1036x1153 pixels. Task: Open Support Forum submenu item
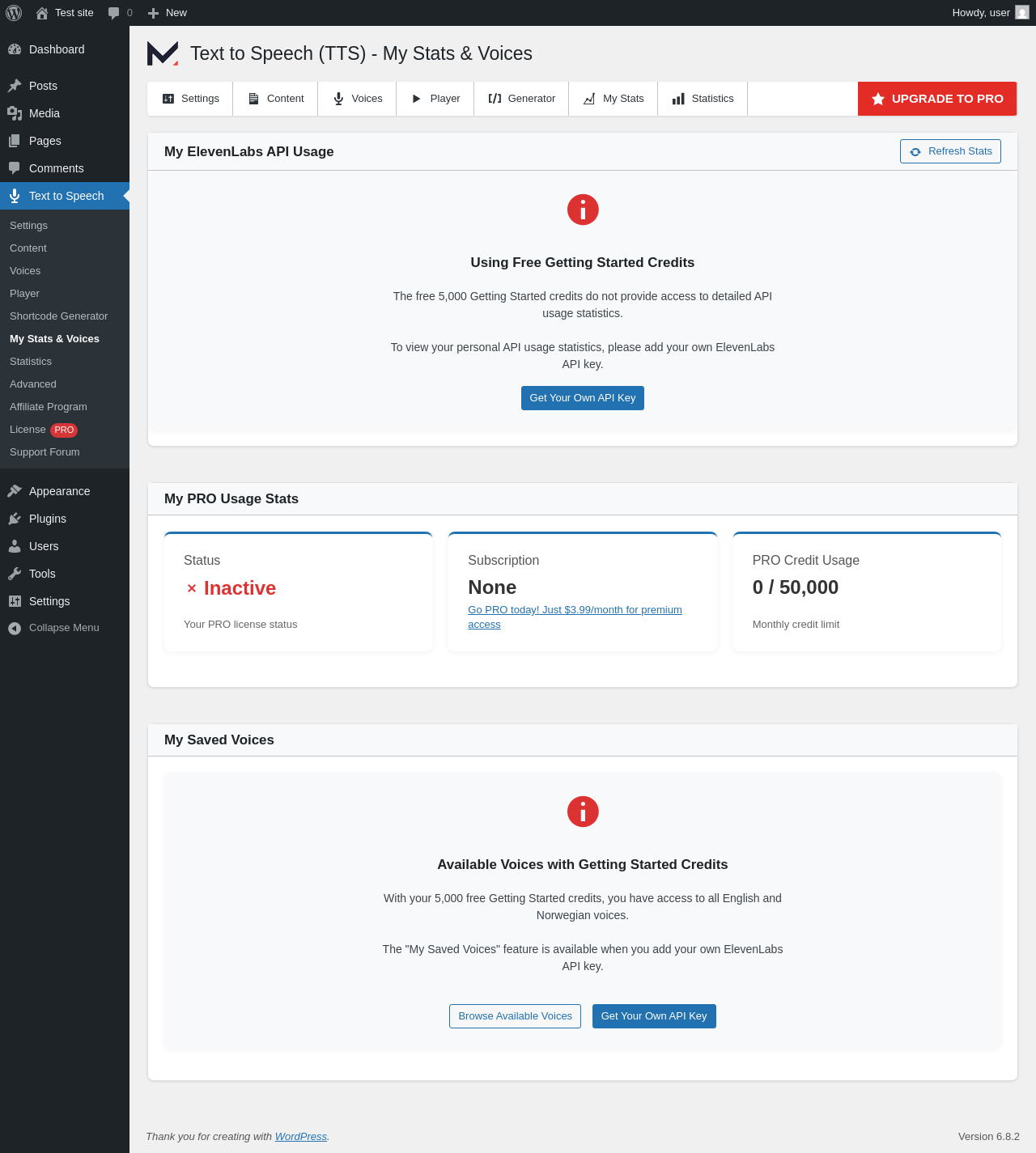coord(65,452)
